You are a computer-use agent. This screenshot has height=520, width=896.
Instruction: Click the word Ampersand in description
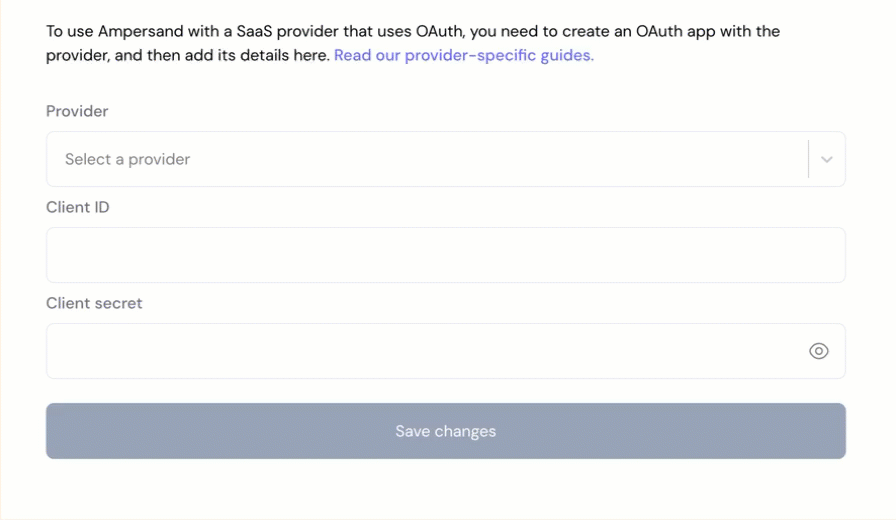pyautogui.click(x=139, y=31)
